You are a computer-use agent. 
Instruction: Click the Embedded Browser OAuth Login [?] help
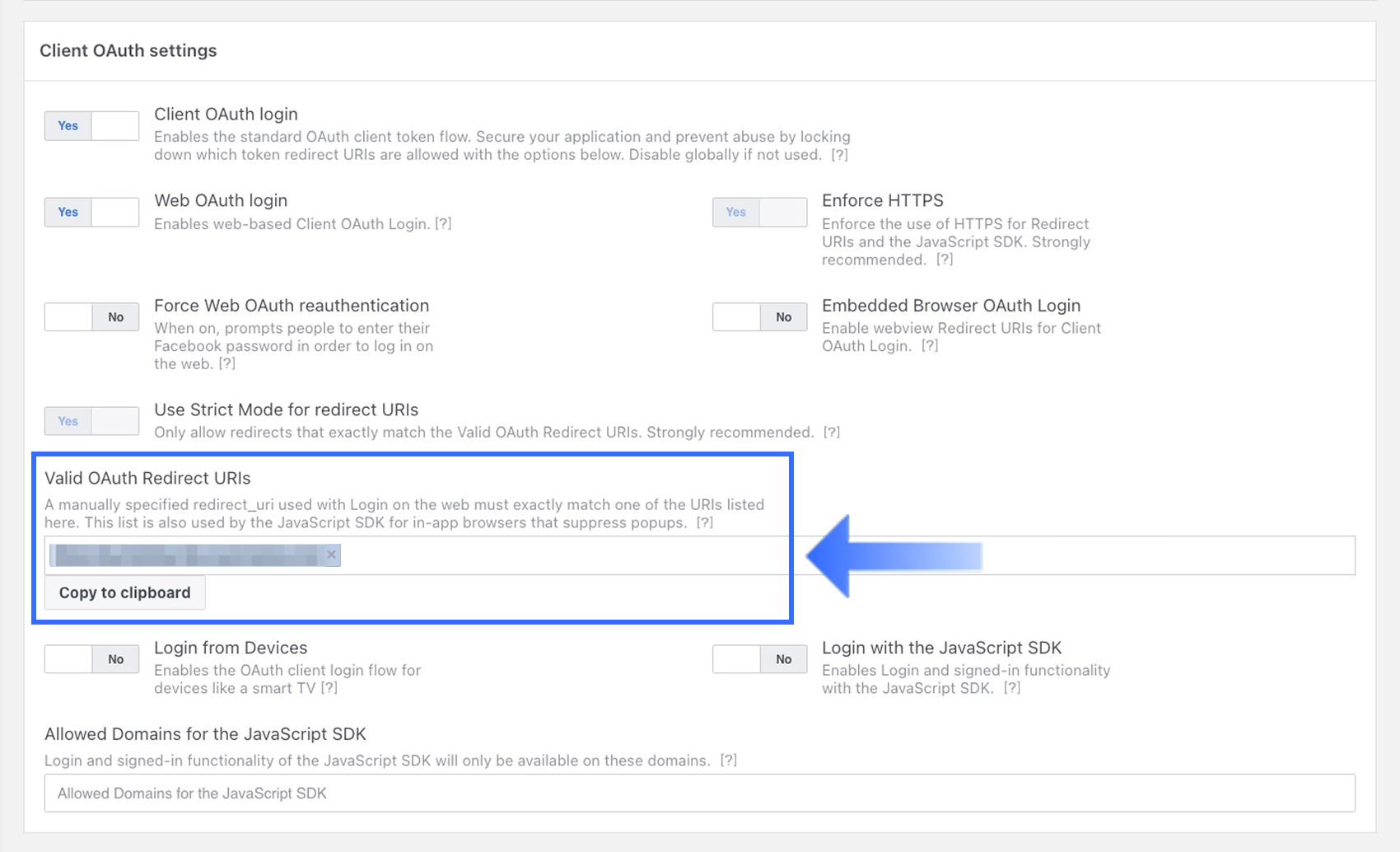click(x=930, y=346)
